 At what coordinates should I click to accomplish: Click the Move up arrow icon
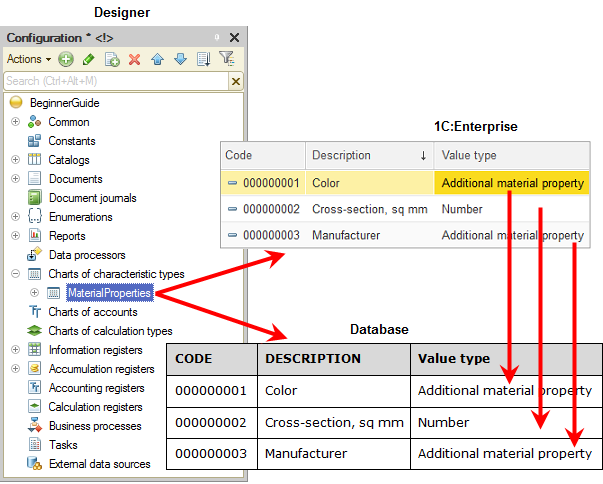tap(157, 60)
